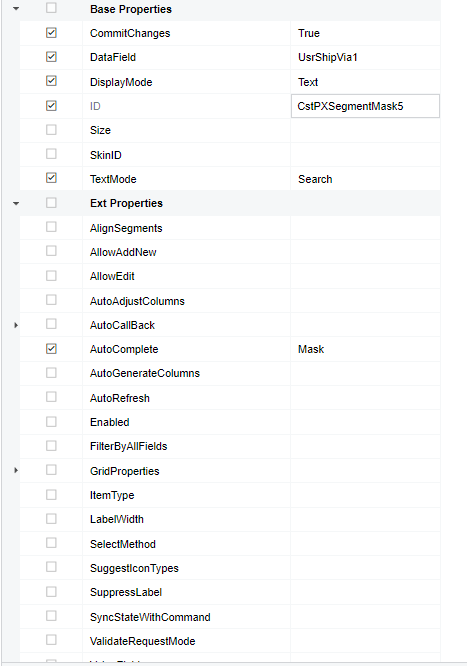Image resolution: width=467 pixels, height=666 pixels.
Task: Click the Enabled property row label
Action: click(x=110, y=422)
